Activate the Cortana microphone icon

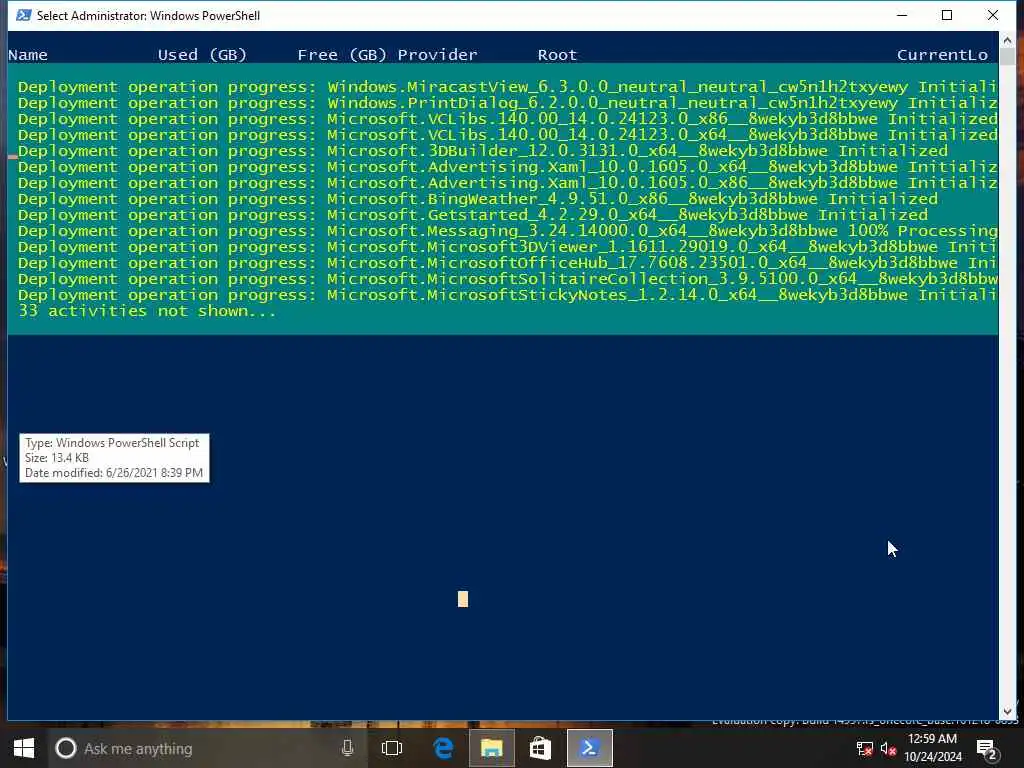tap(347, 748)
